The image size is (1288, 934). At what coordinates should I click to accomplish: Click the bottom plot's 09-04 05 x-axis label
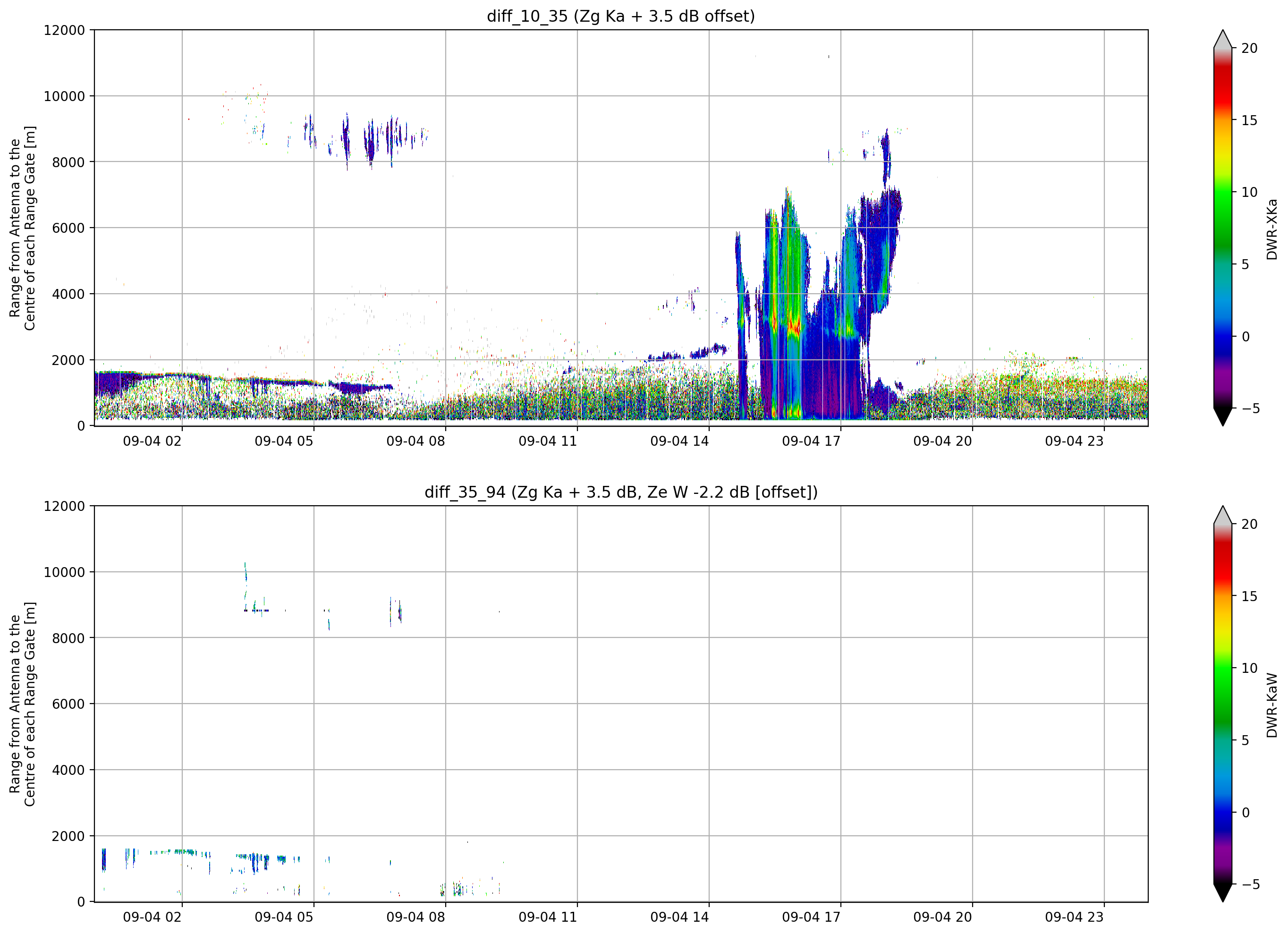(x=284, y=917)
